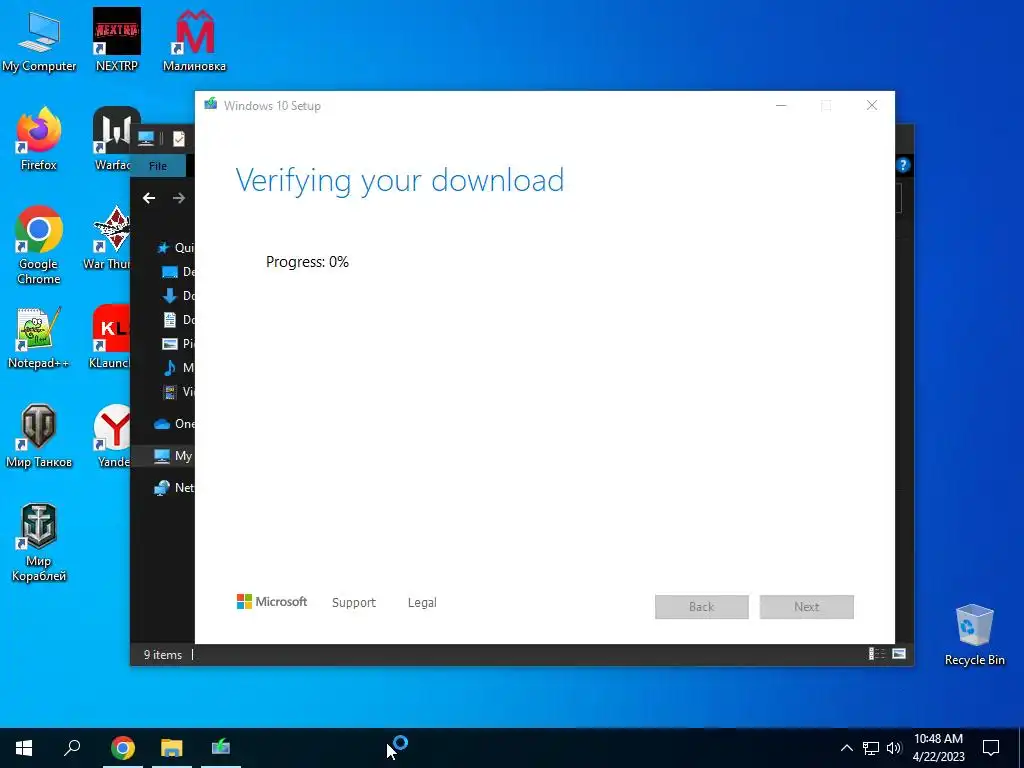Click the '9 items' status text
The height and width of the screenshot is (768, 1024).
point(163,654)
